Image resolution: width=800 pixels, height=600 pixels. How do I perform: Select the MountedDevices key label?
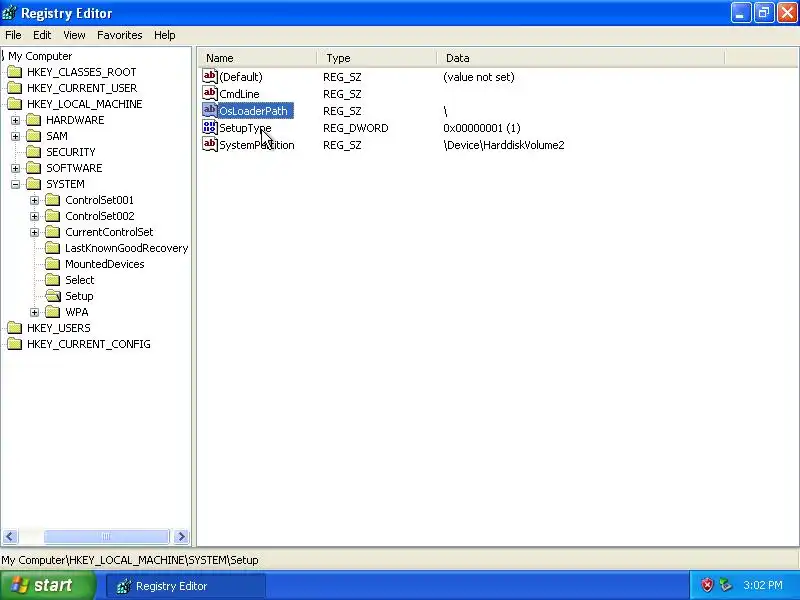pyautogui.click(x=105, y=264)
